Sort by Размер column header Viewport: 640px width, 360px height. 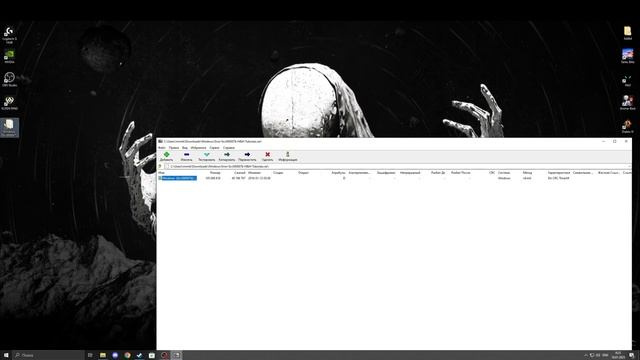click(x=215, y=173)
